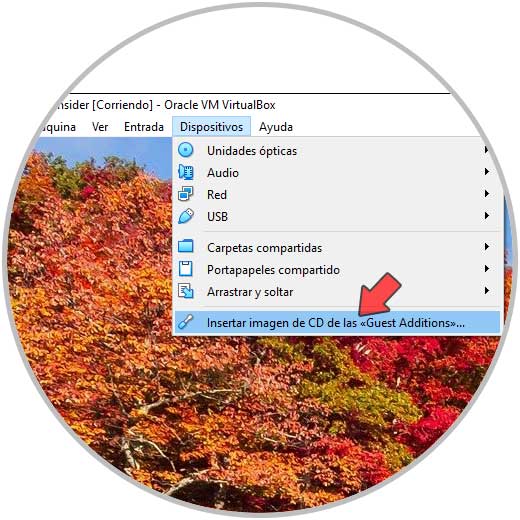520x520 pixels.
Task: Click the Guest Additions wrench icon
Action: [x=185, y=322]
